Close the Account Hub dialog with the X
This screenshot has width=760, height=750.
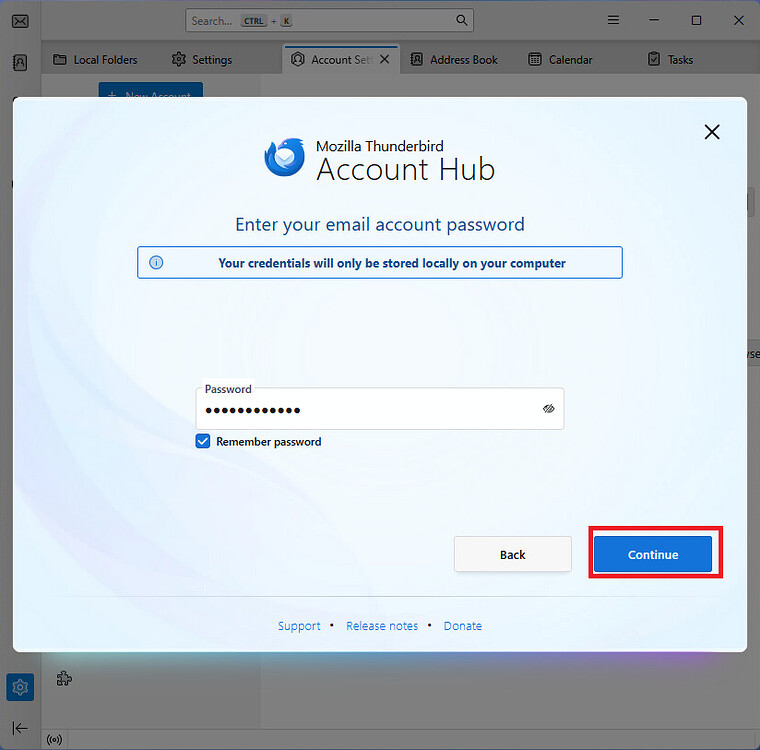712,132
